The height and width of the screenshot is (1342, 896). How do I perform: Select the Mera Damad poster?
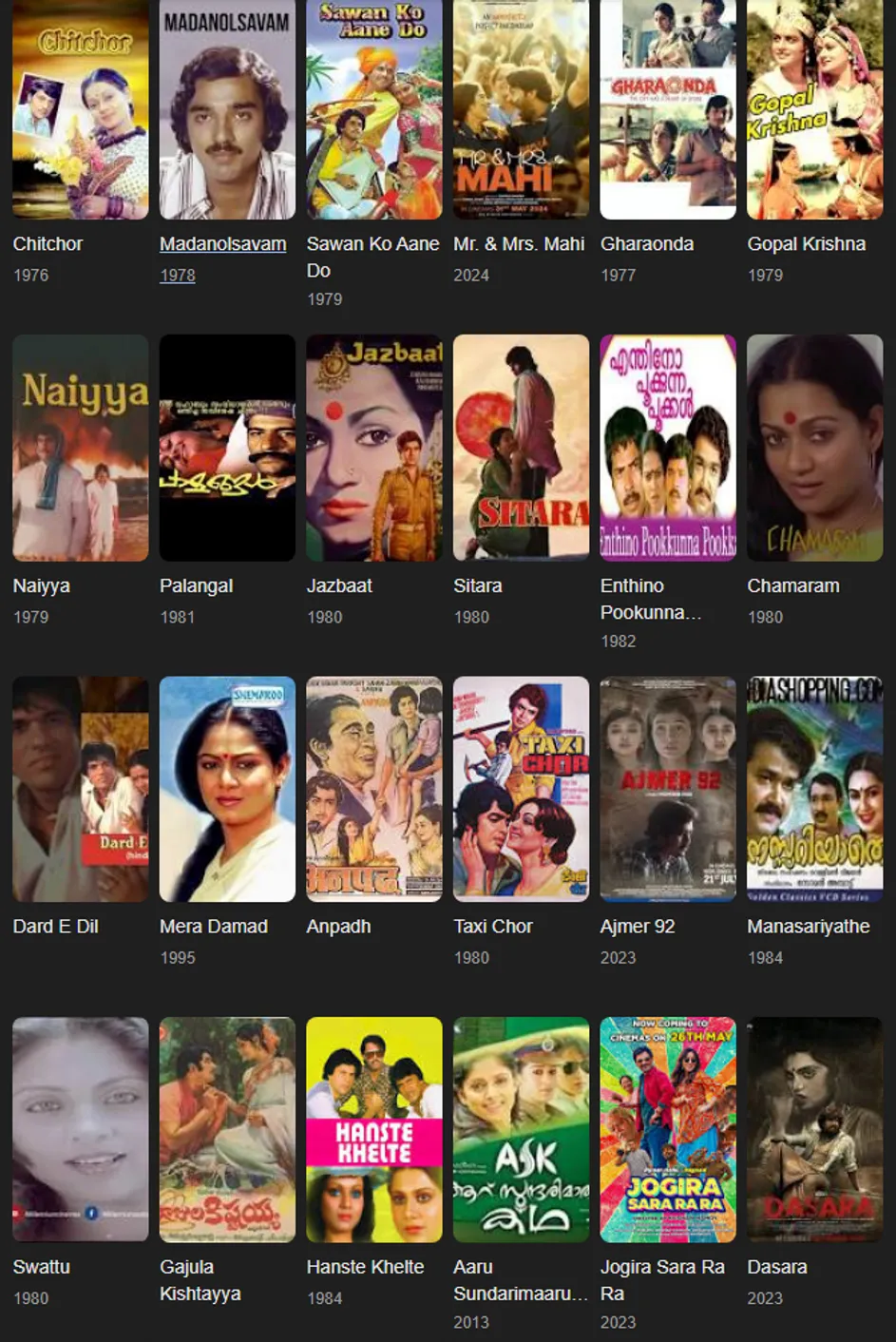click(227, 789)
